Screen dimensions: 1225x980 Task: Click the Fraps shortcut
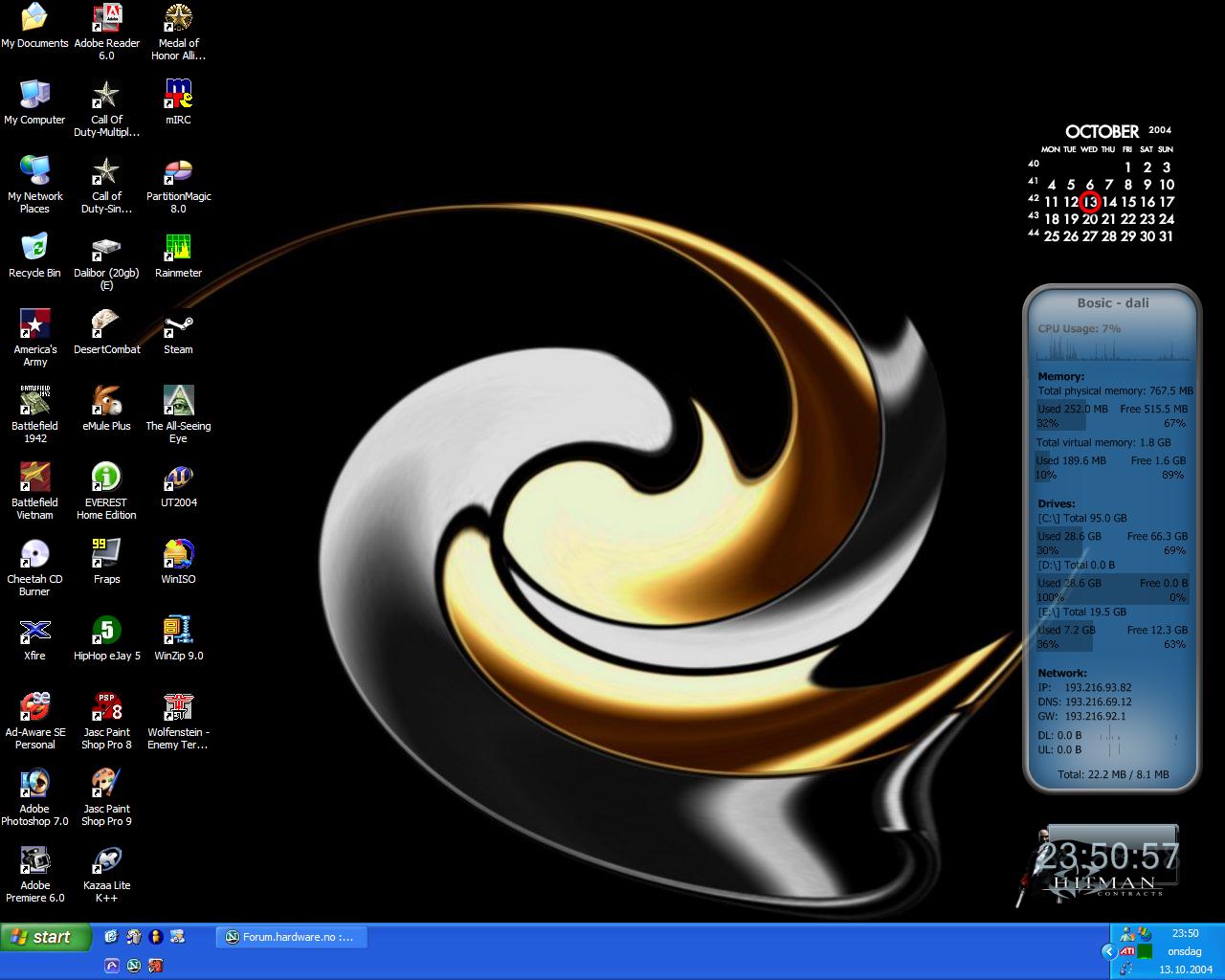tap(106, 562)
